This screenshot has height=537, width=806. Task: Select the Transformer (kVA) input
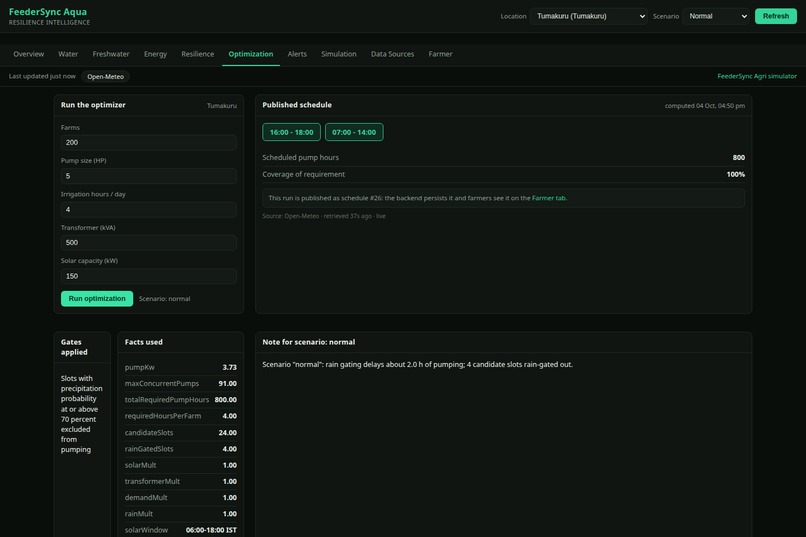149,243
